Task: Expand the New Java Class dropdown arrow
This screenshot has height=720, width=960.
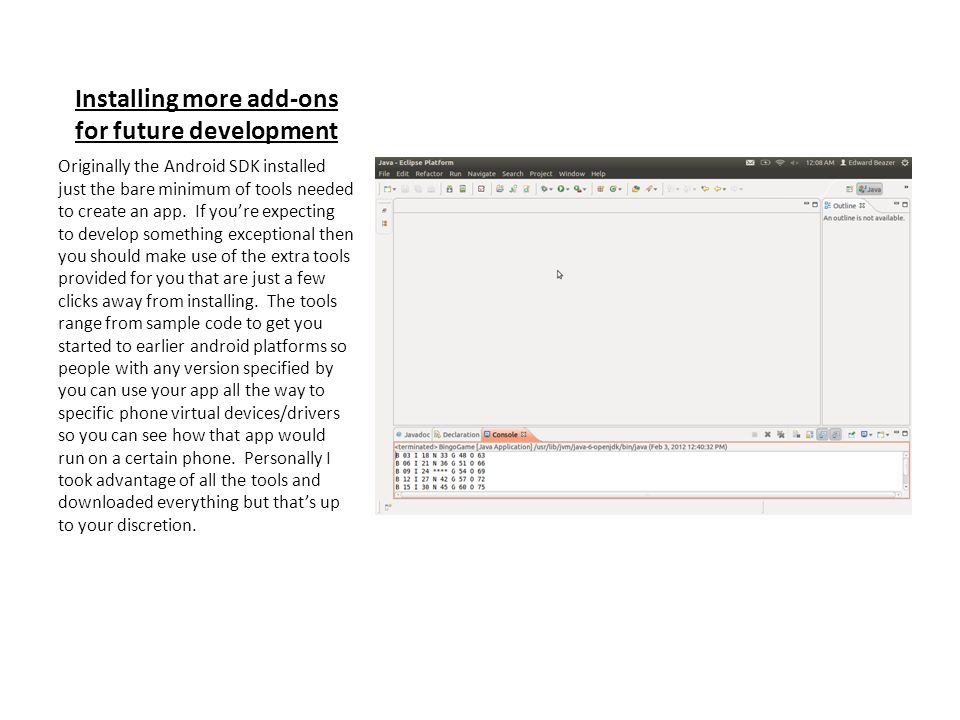Action: (620, 189)
